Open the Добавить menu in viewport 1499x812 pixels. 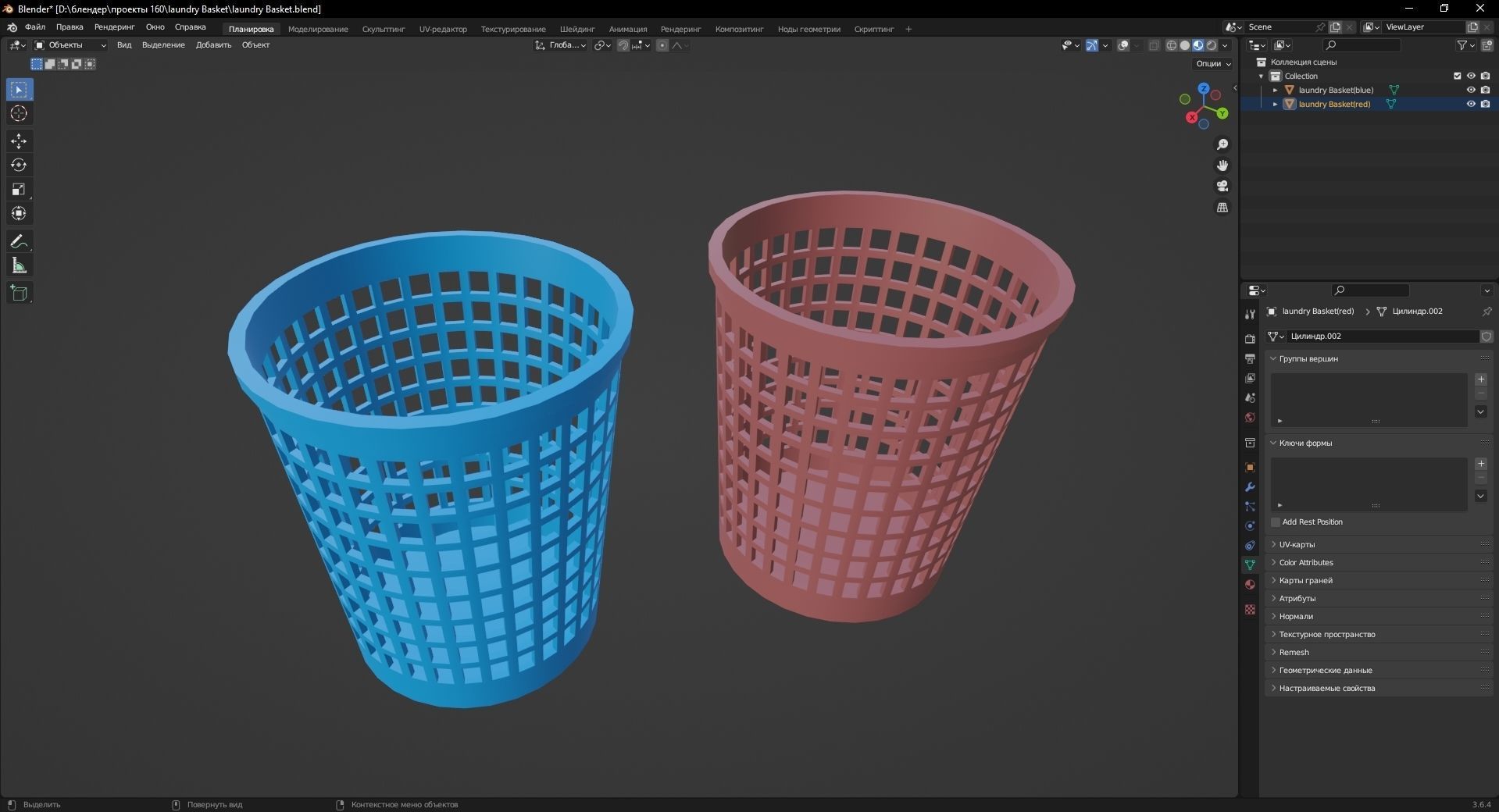tap(213, 45)
